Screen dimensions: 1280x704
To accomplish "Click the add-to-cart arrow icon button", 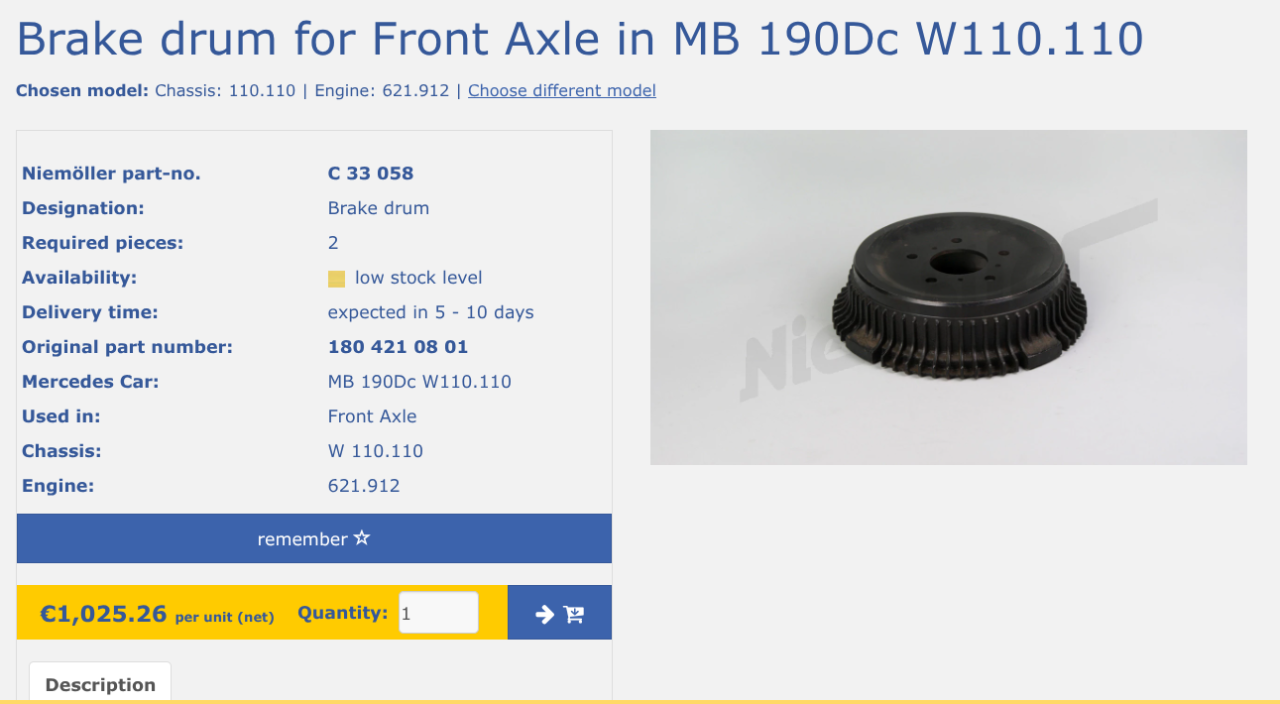I will click(x=560, y=613).
